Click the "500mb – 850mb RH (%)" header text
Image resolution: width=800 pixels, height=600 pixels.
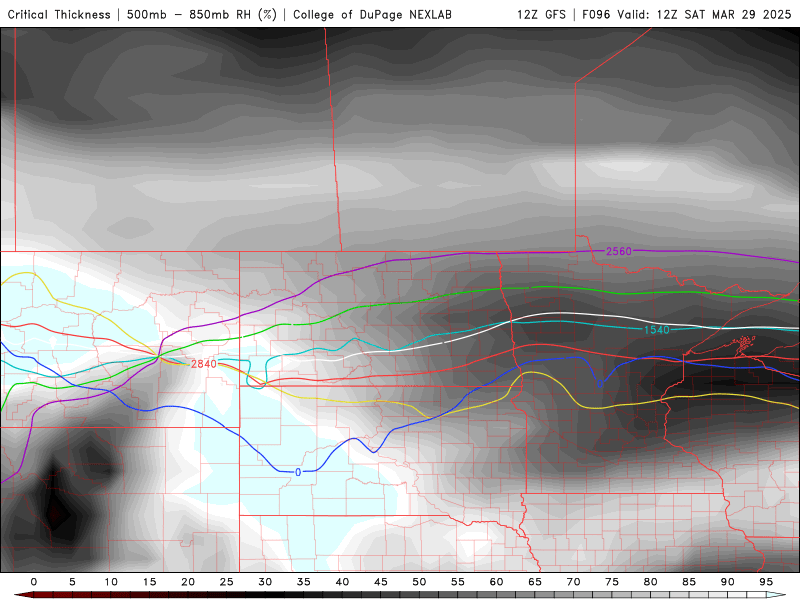pos(202,14)
